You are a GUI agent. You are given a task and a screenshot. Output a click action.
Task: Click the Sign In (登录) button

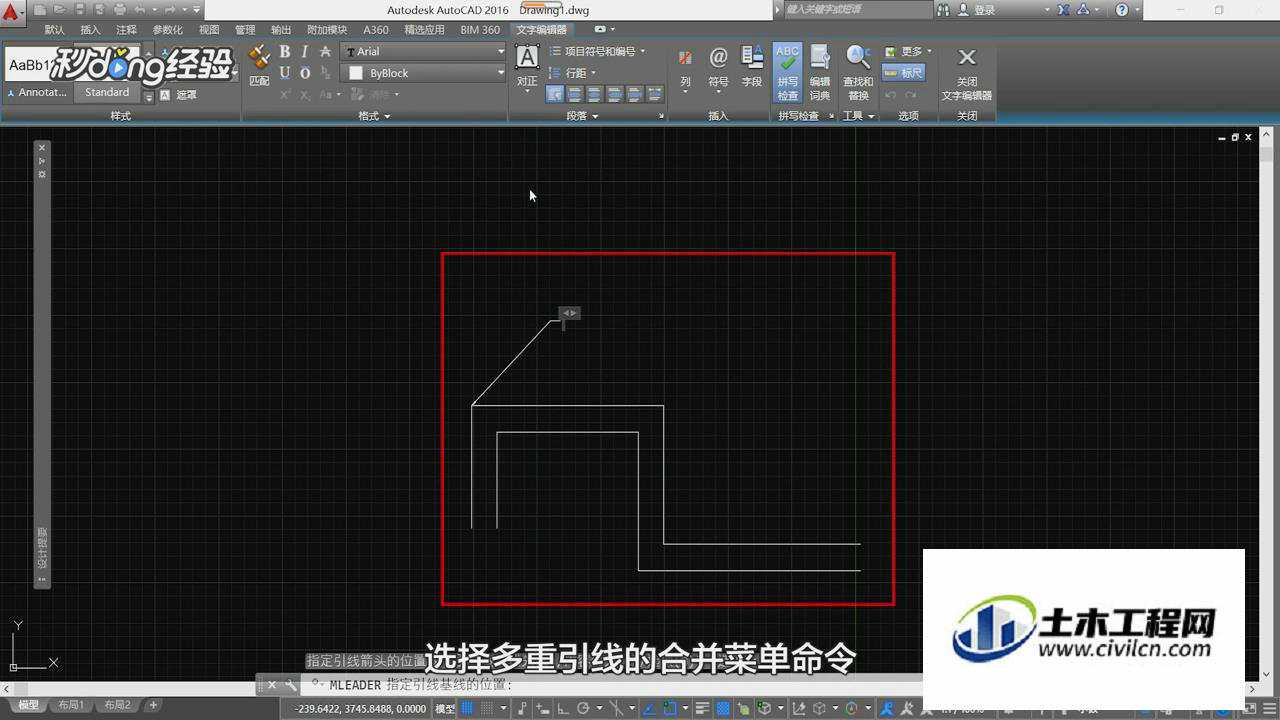tap(976, 10)
